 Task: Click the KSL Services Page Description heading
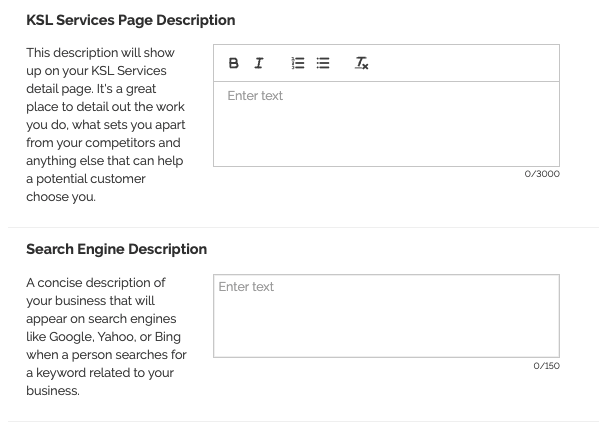[x=131, y=20]
